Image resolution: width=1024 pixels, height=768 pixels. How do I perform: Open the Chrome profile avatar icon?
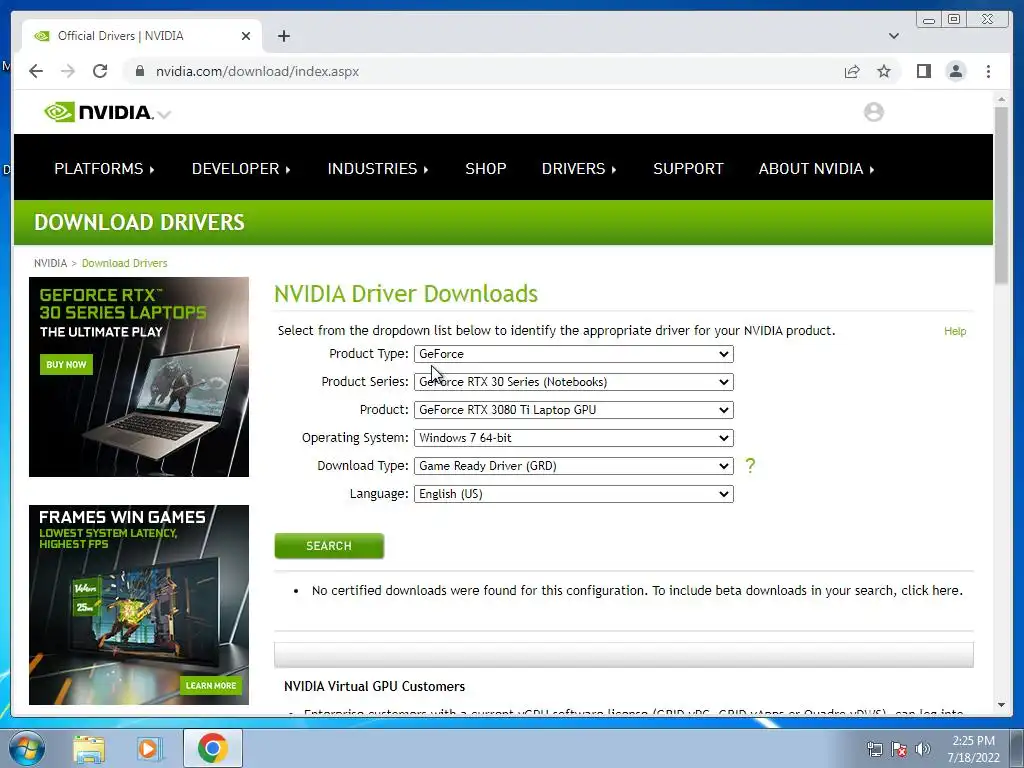pos(955,71)
